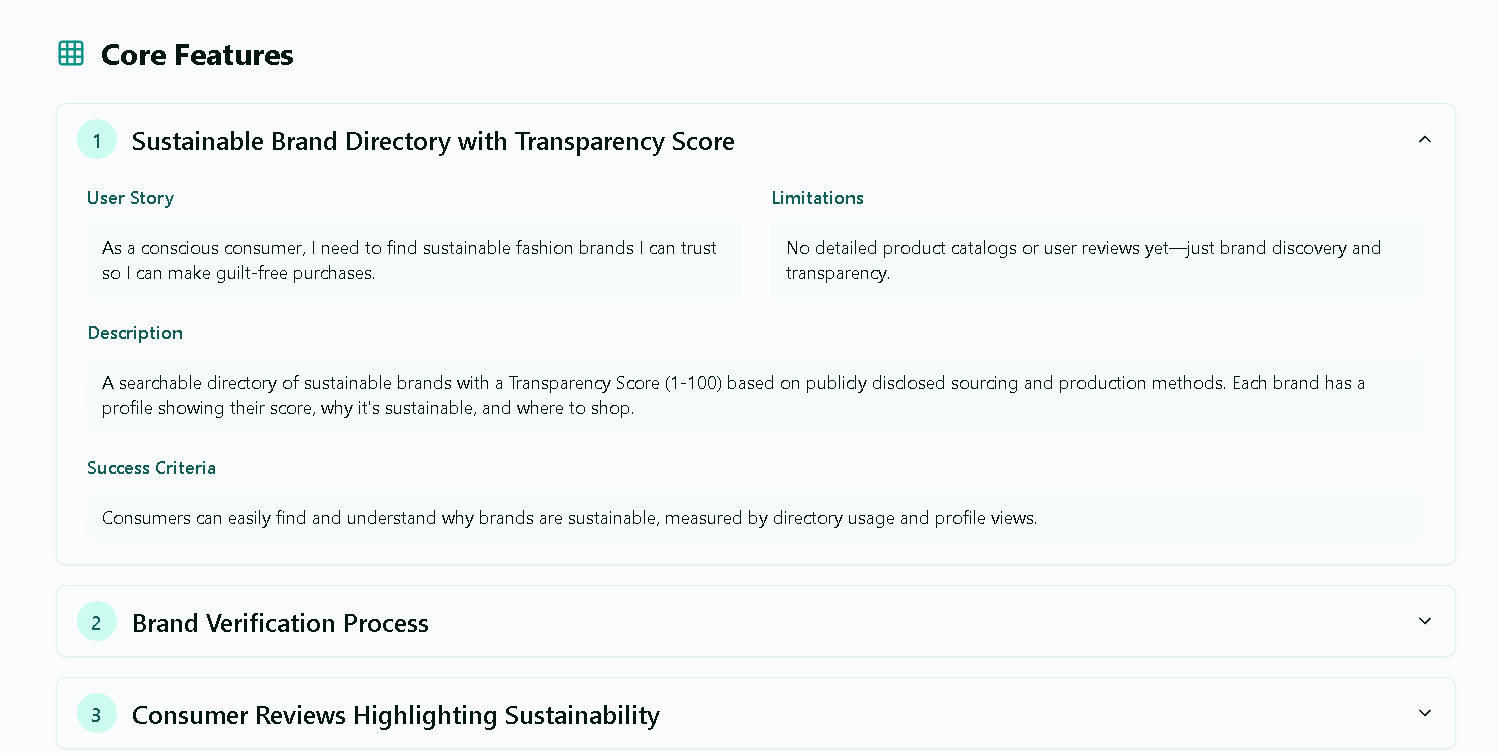1498x753 pixels.
Task: Expand Brand Verification Process with its chevron
Action: tap(1425, 622)
